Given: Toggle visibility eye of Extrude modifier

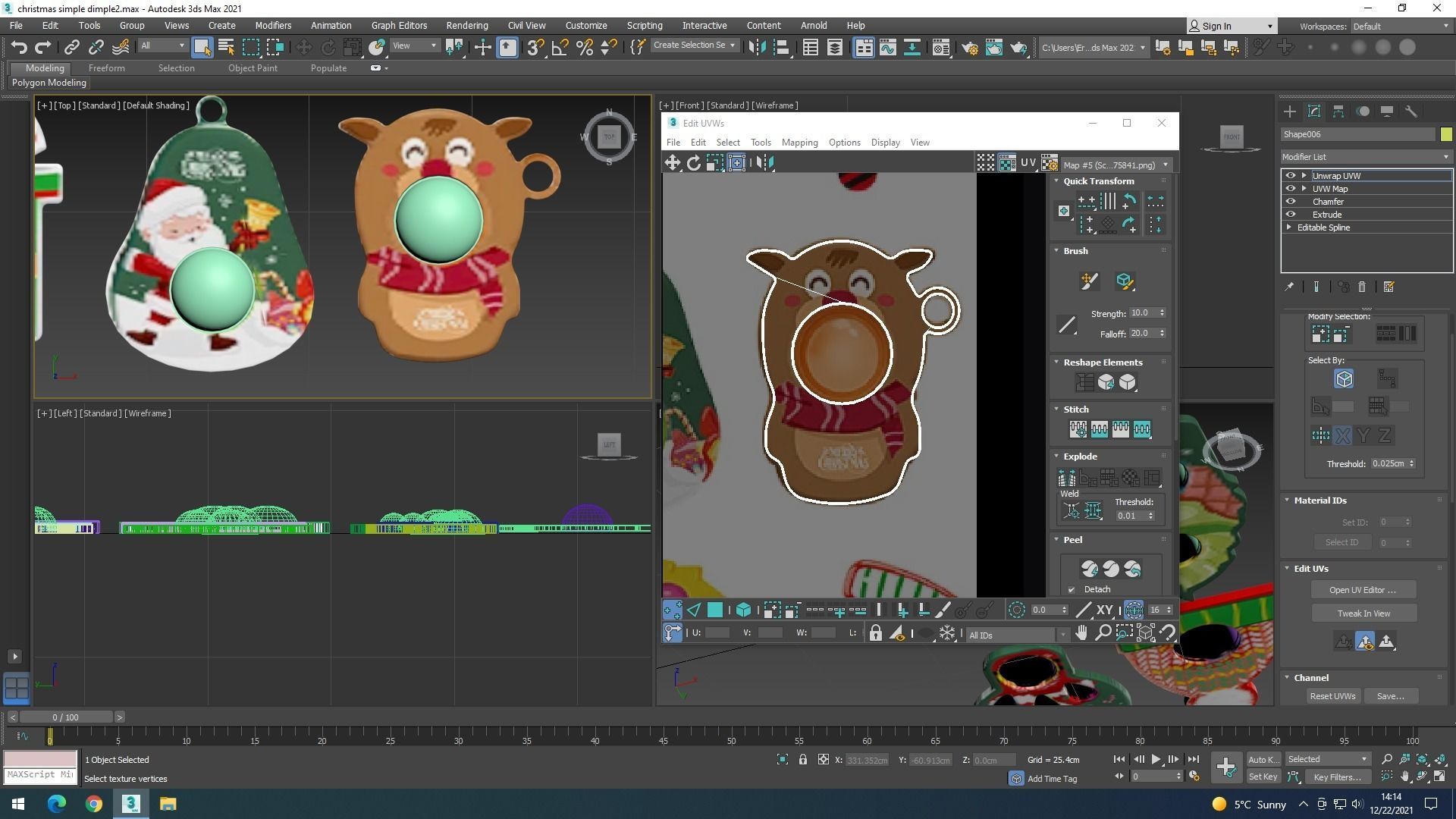Looking at the screenshot, I should 1291,215.
